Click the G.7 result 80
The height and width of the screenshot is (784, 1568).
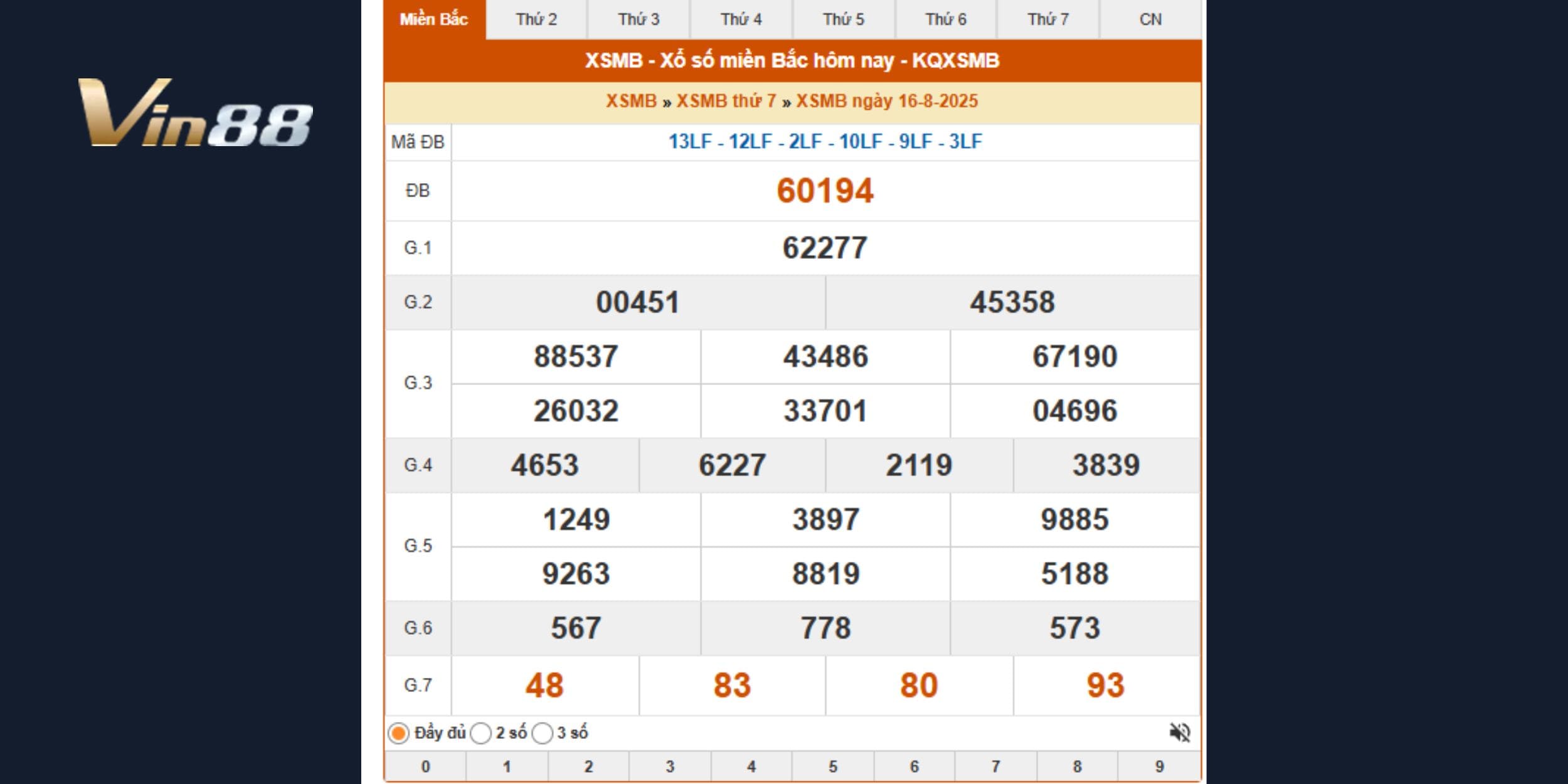pos(919,686)
